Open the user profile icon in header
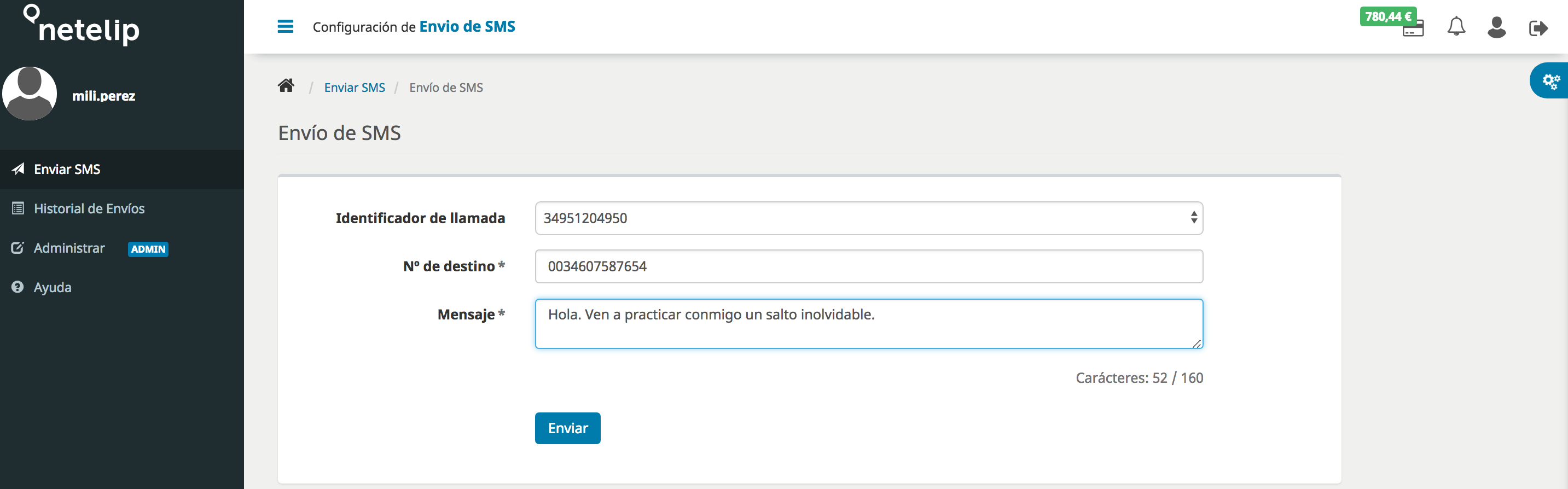1568x489 pixels. coord(1497,27)
